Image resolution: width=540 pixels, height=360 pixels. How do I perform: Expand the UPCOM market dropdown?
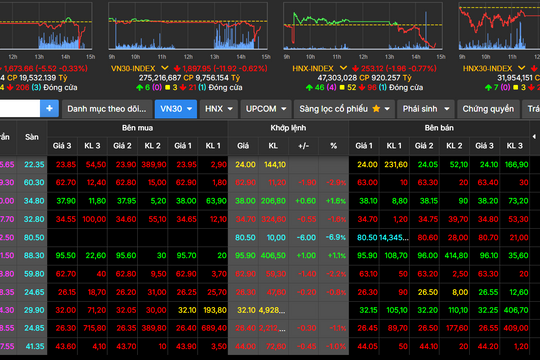click(284, 109)
